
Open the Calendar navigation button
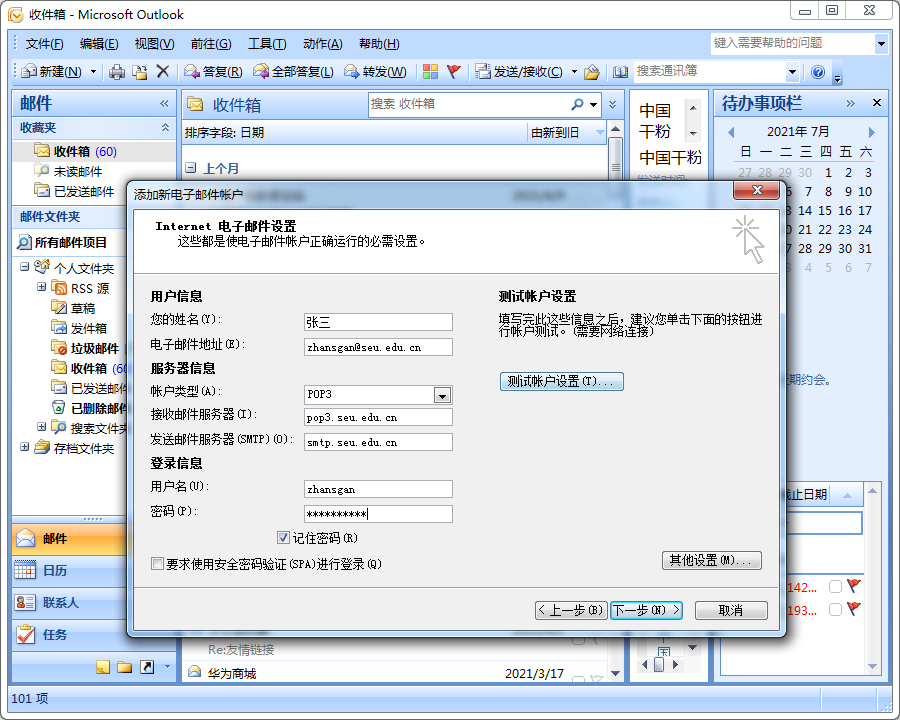[69, 571]
